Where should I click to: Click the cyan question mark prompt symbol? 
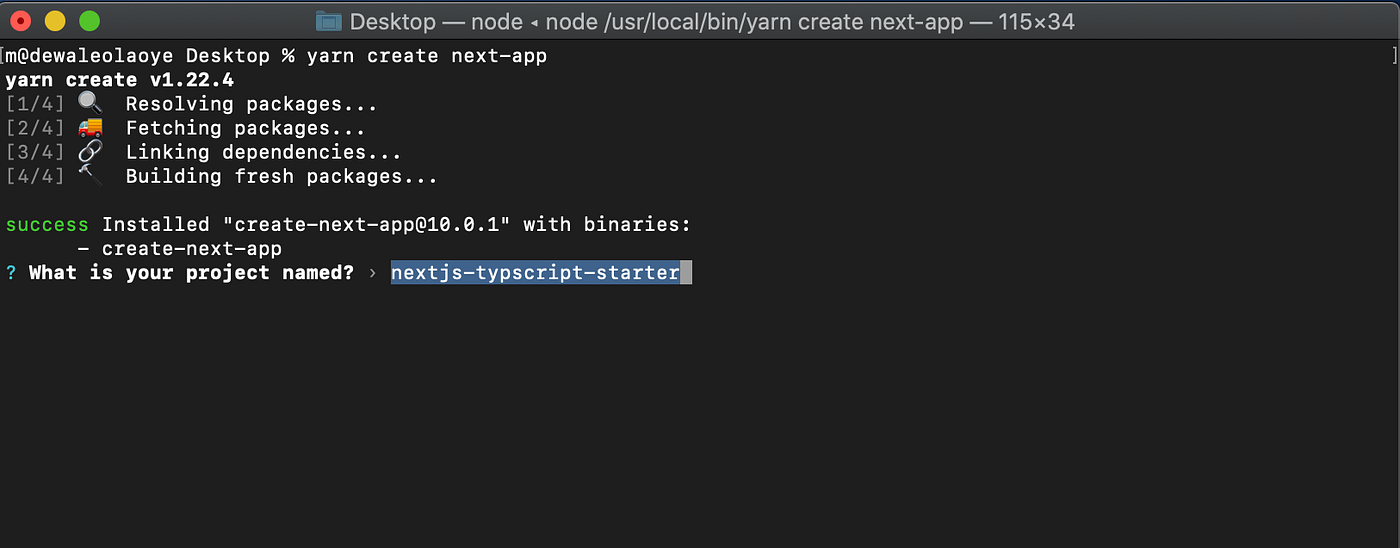coord(11,273)
